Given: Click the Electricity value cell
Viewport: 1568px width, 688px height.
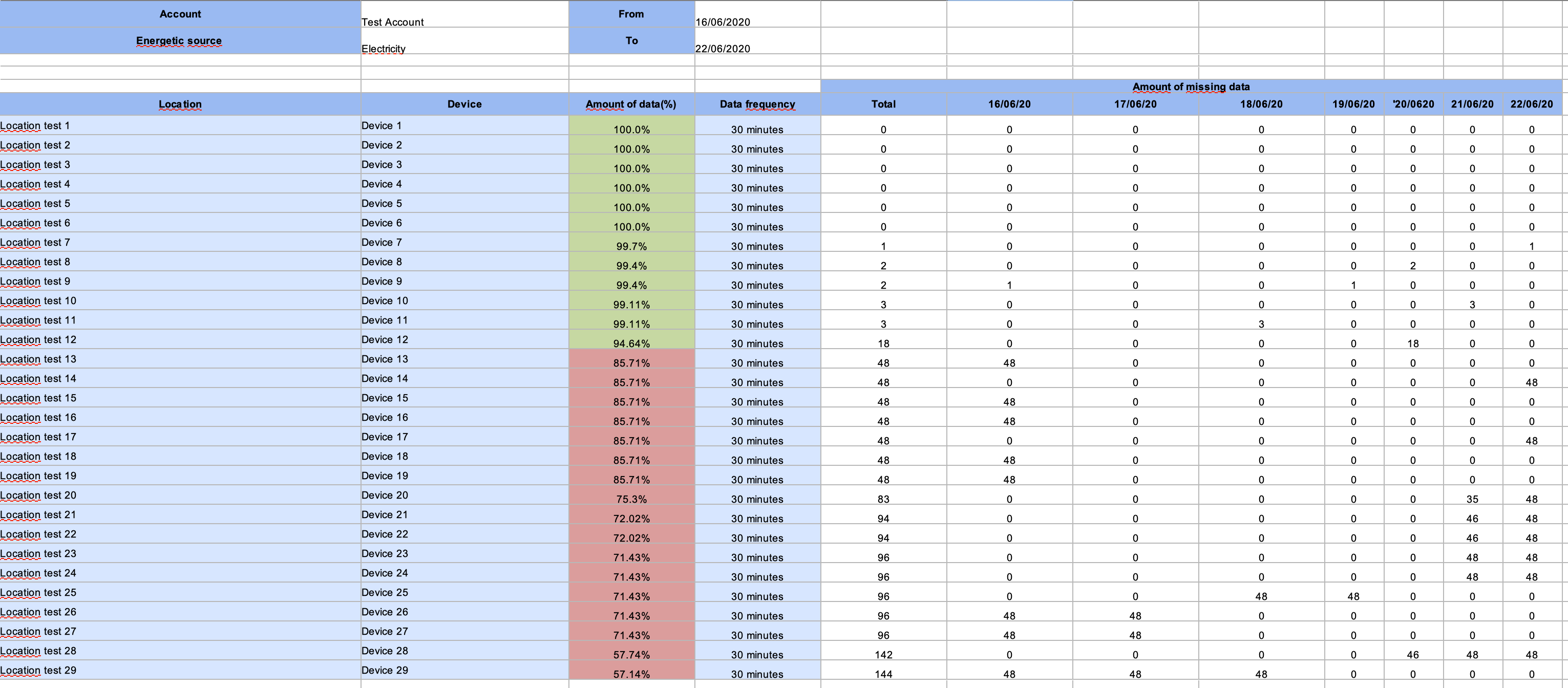Looking at the screenshot, I should point(464,41).
